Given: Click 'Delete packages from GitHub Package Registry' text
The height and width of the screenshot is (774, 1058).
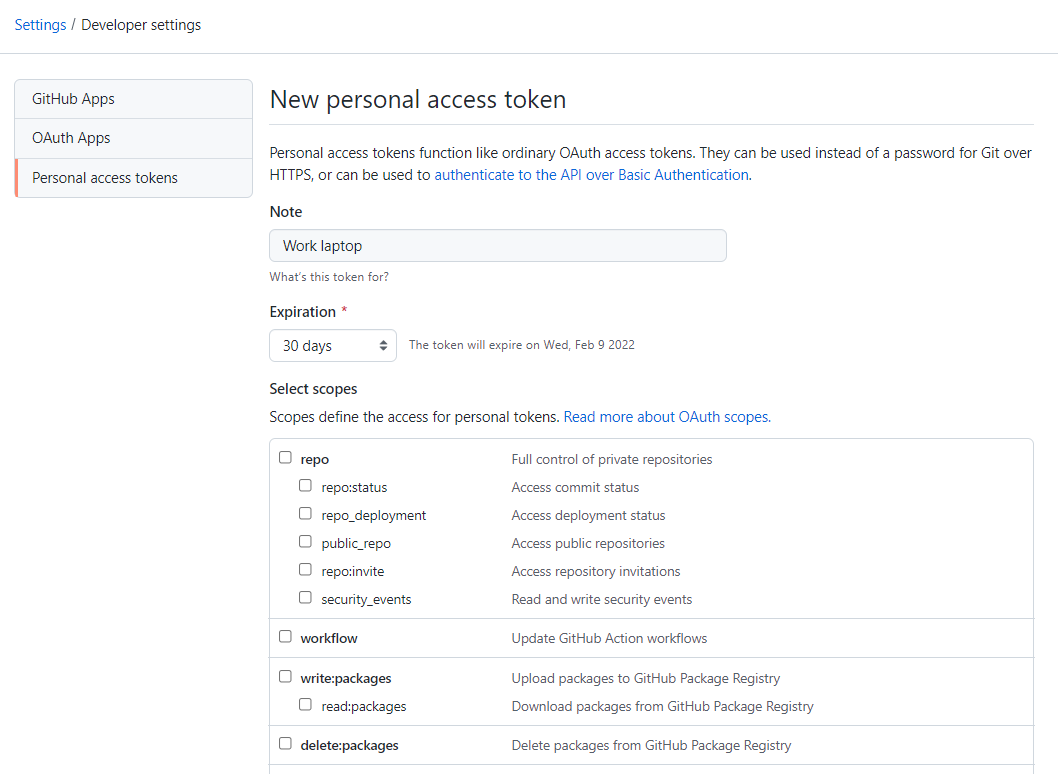Looking at the screenshot, I should click(x=651, y=746).
